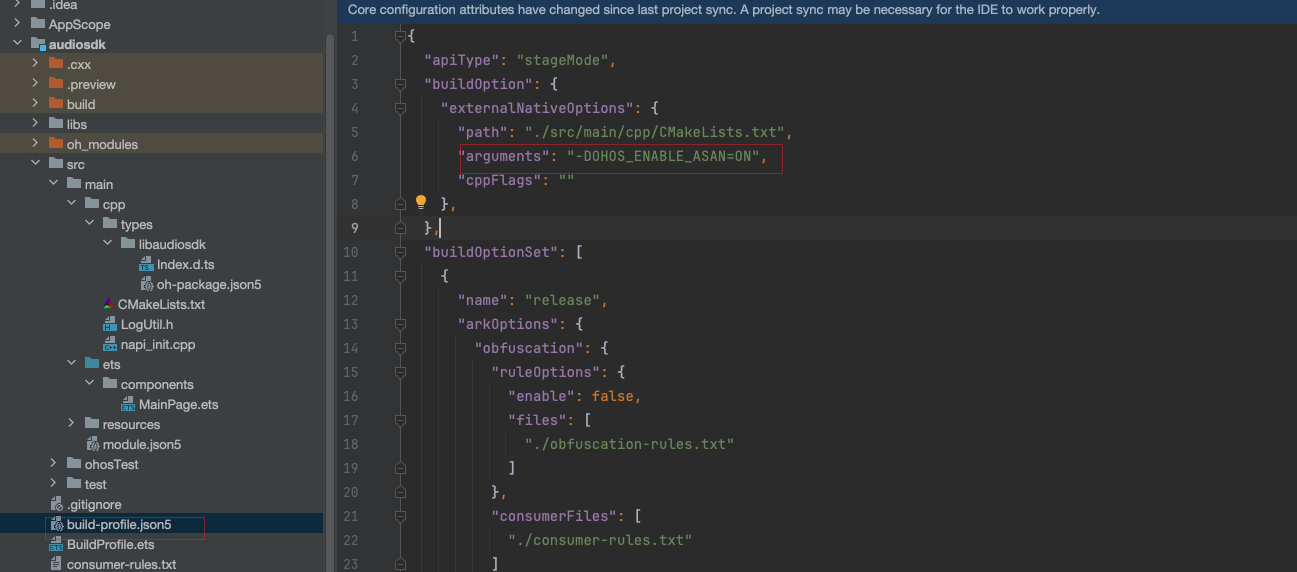Click the false value of enable
1297x572 pixels.
[x=612, y=396]
